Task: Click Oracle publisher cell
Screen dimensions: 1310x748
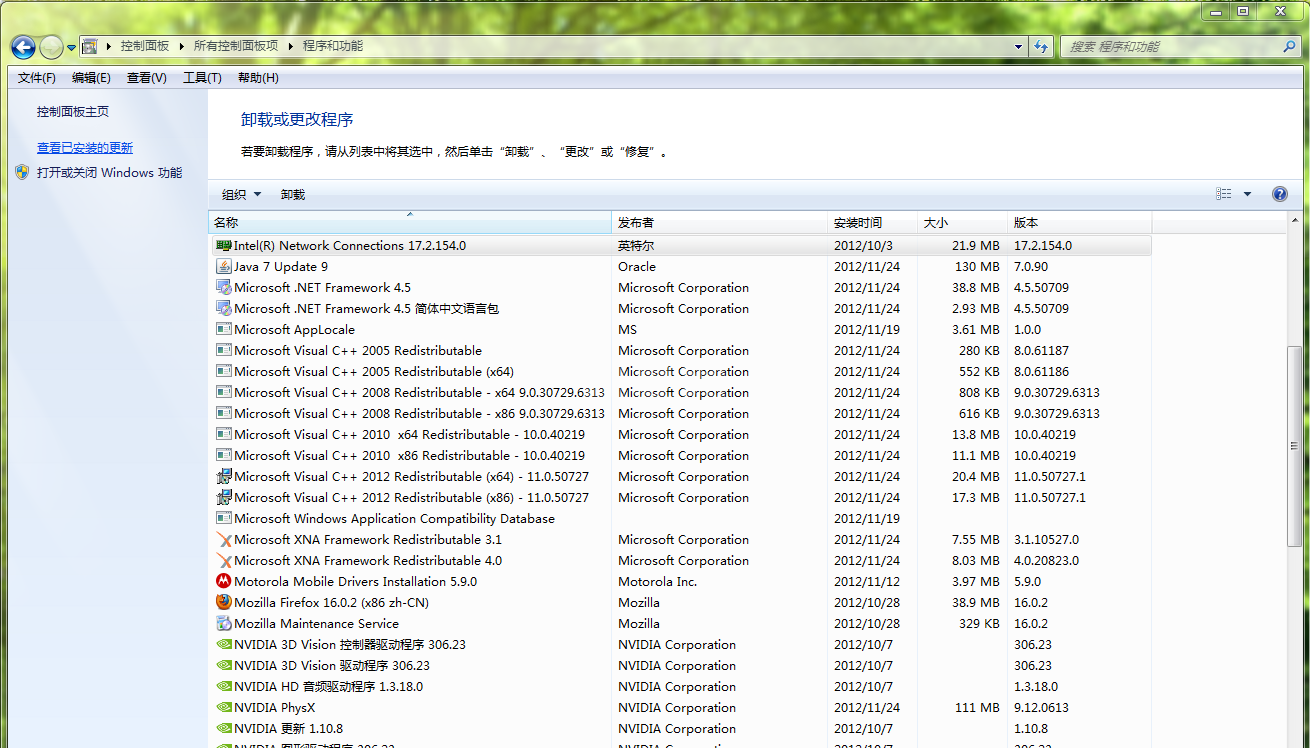Action: coord(637,266)
